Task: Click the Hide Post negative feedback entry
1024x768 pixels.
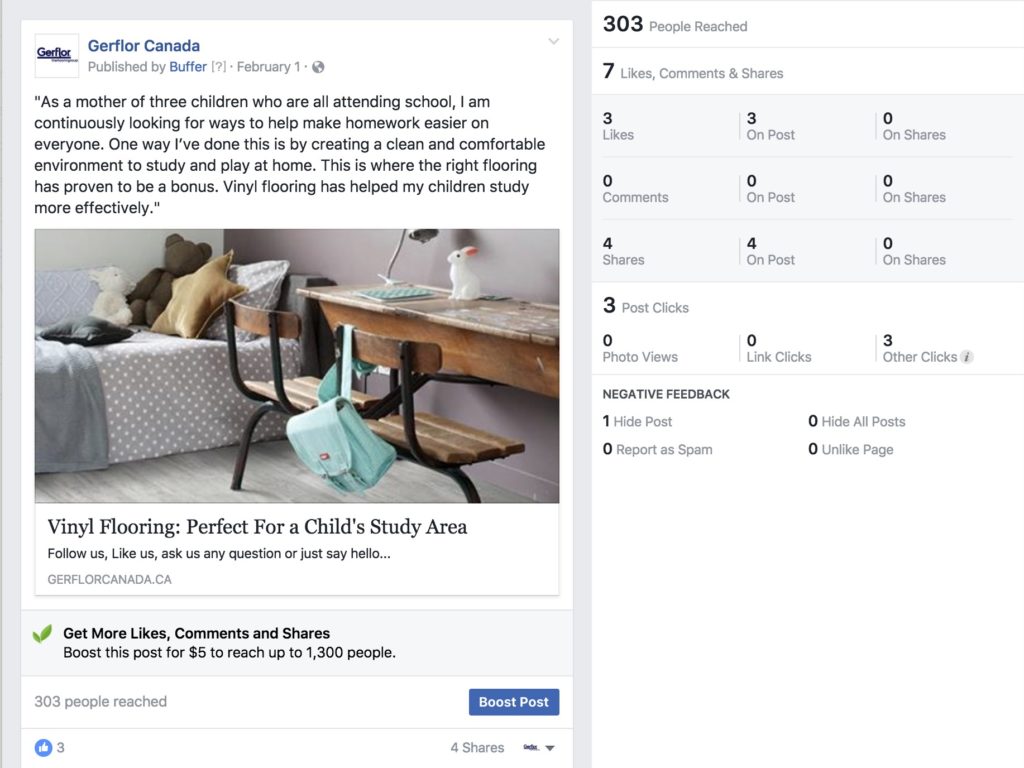Action: pos(637,421)
